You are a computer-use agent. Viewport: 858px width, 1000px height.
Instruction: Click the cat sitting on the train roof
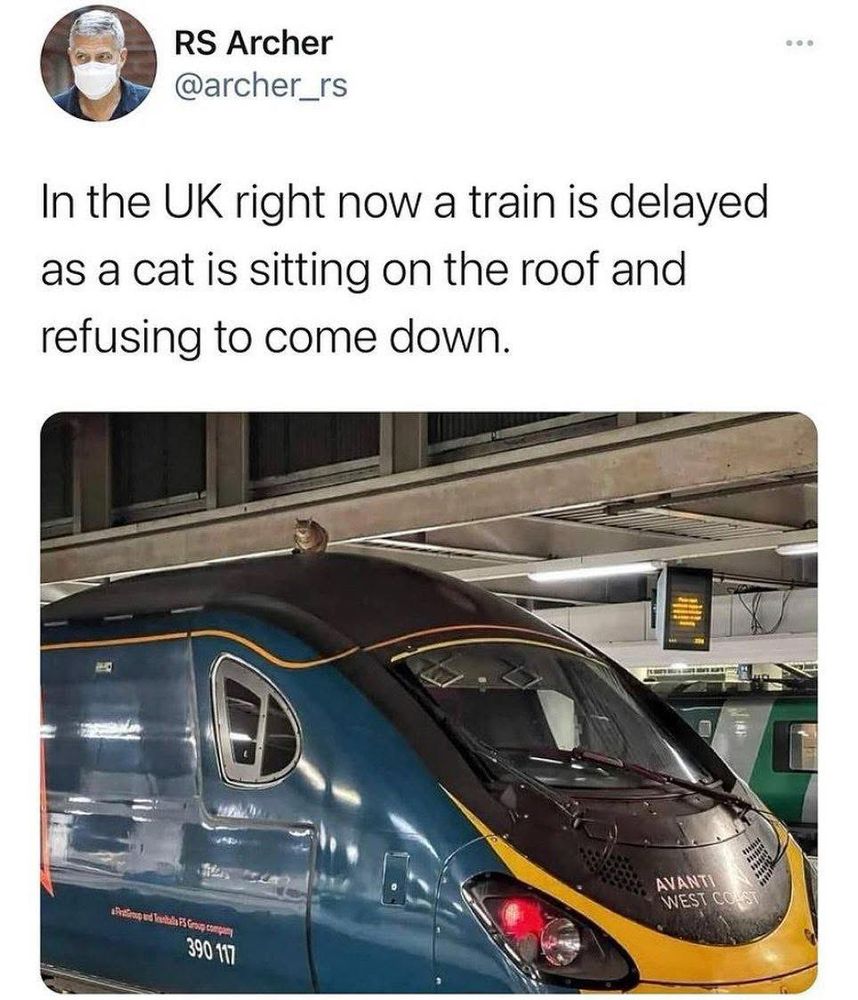tap(311, 536)
